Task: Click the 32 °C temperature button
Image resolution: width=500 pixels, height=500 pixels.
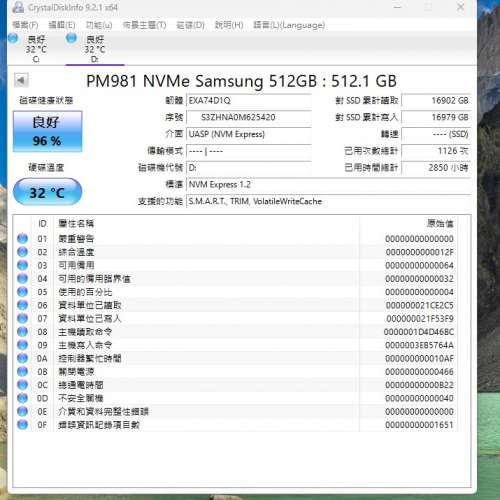Action: (47, 192)
